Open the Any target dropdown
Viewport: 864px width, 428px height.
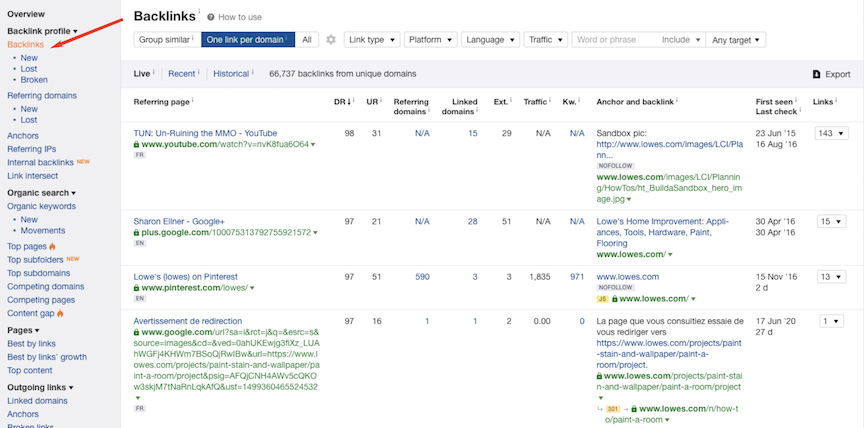735,40
